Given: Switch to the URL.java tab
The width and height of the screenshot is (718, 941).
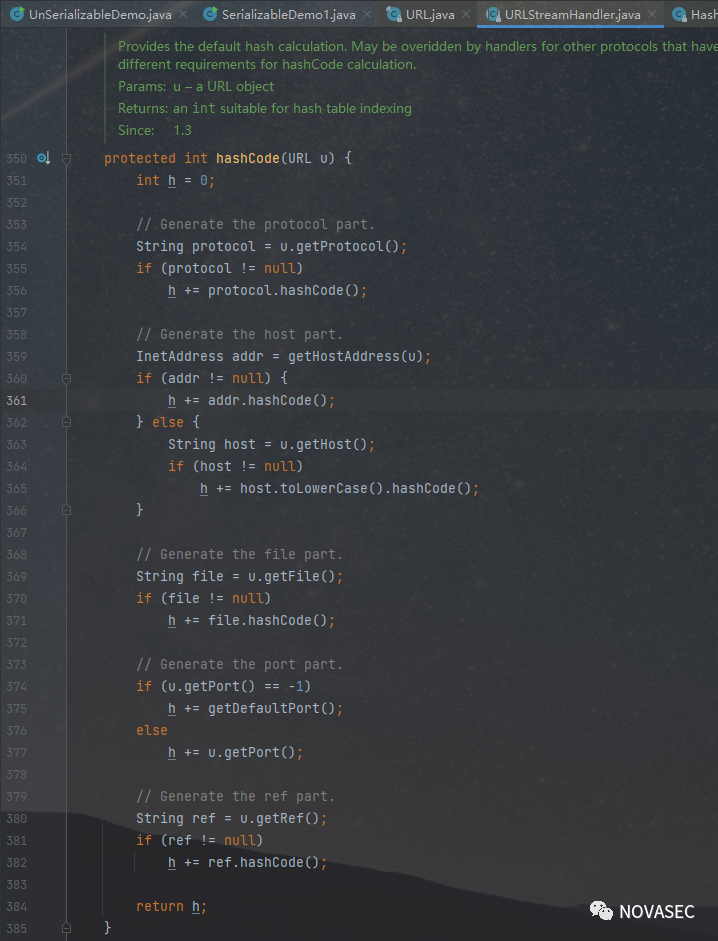Looking at the screenshot, I should [x=429, y=14].
